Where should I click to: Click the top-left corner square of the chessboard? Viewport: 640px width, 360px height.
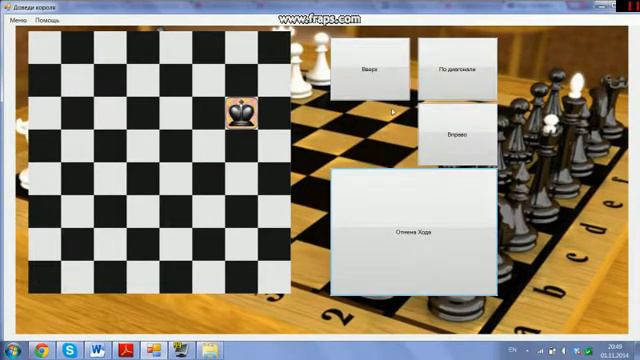coord(45,47)
